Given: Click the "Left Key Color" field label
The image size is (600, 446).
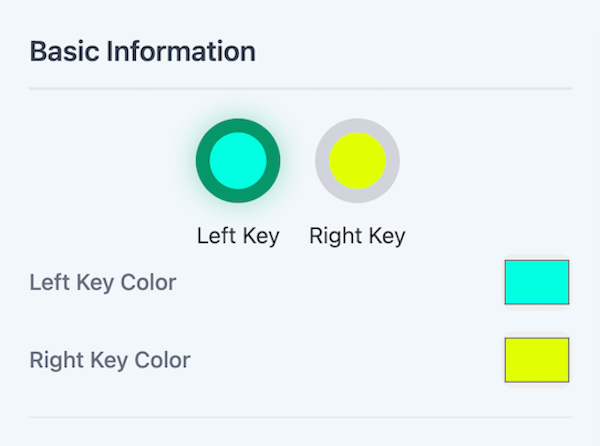Looking at the screenshot, I should (103, 283).
